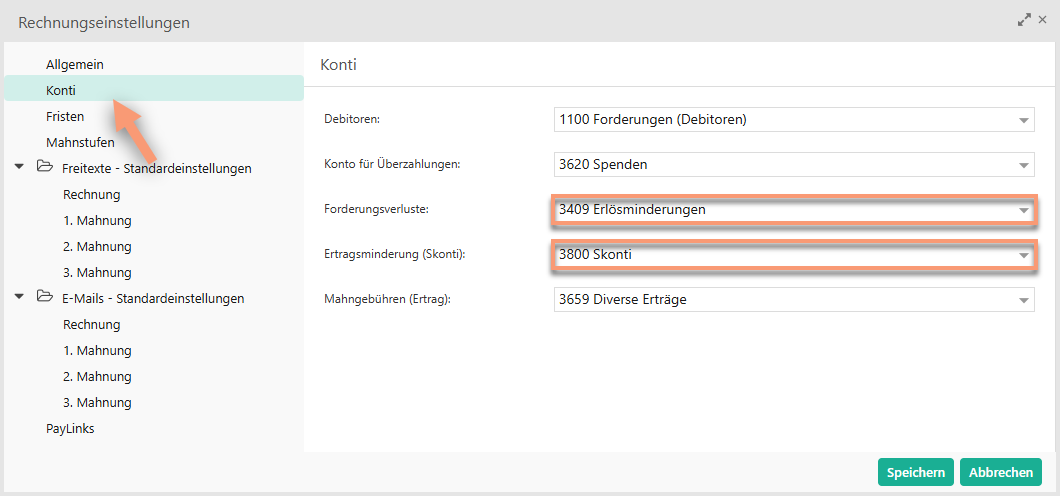Select 3. Mahnung under E-Mails
Viewport: 1060px width, 496px height.
click(x=97, y=403)
